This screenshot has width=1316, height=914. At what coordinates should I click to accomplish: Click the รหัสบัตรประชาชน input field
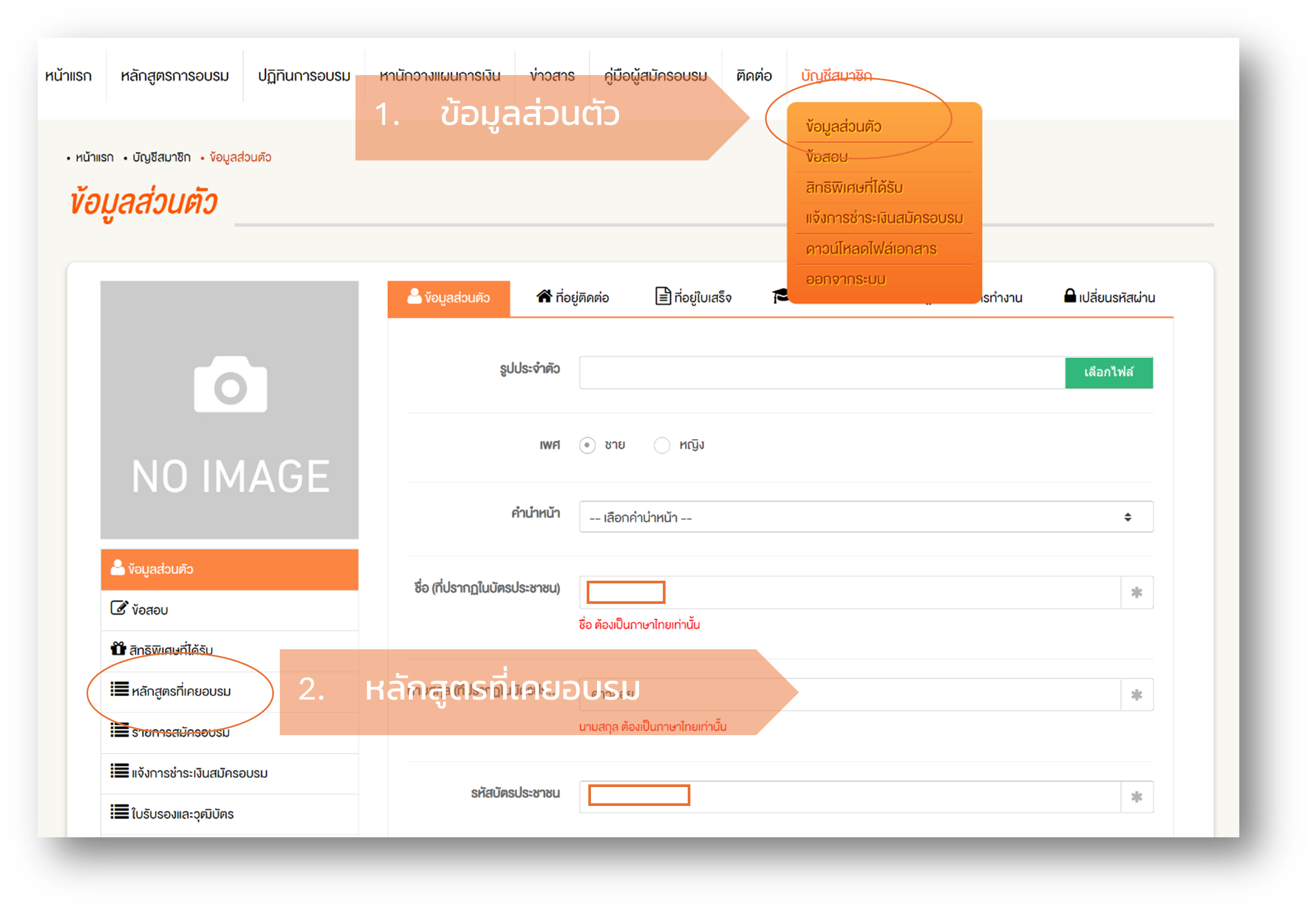pyautogui.click(x=850, y=797)
